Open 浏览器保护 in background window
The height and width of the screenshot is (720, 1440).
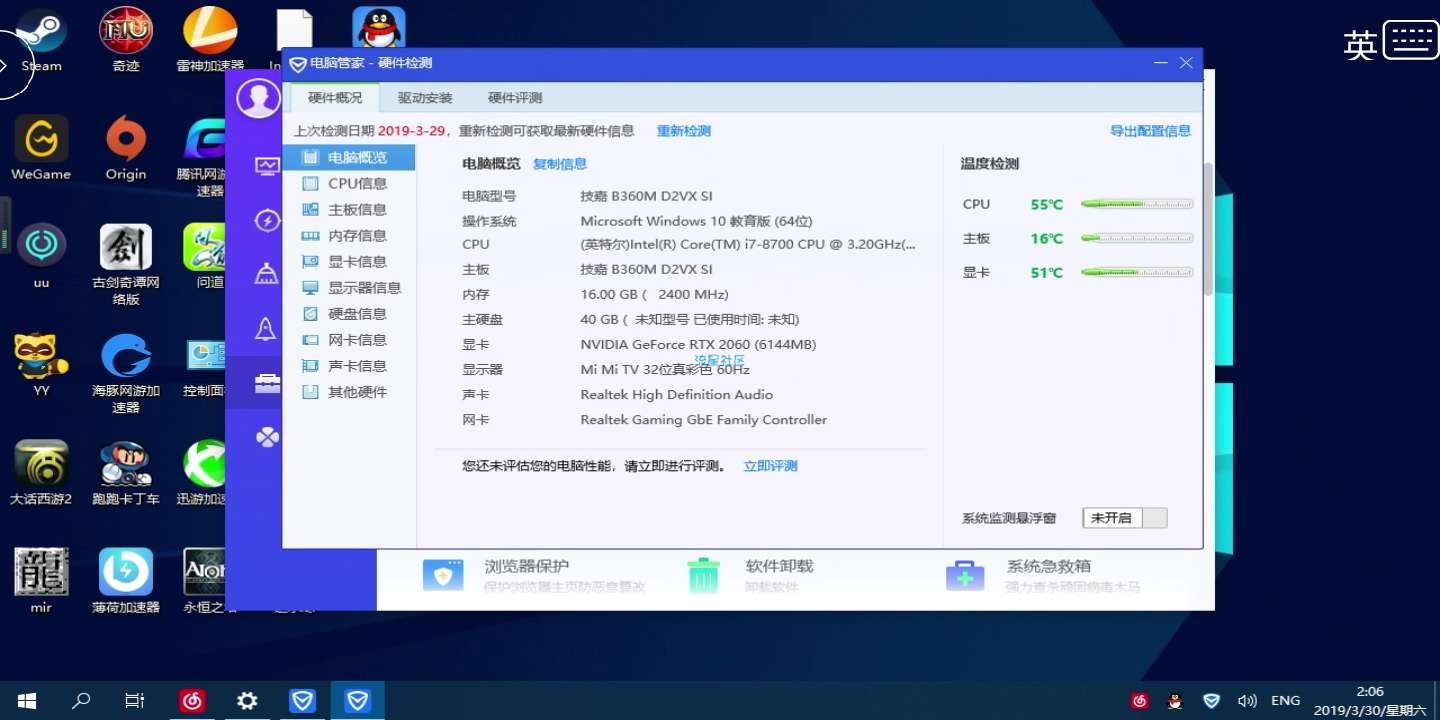[x=534, y=575]
